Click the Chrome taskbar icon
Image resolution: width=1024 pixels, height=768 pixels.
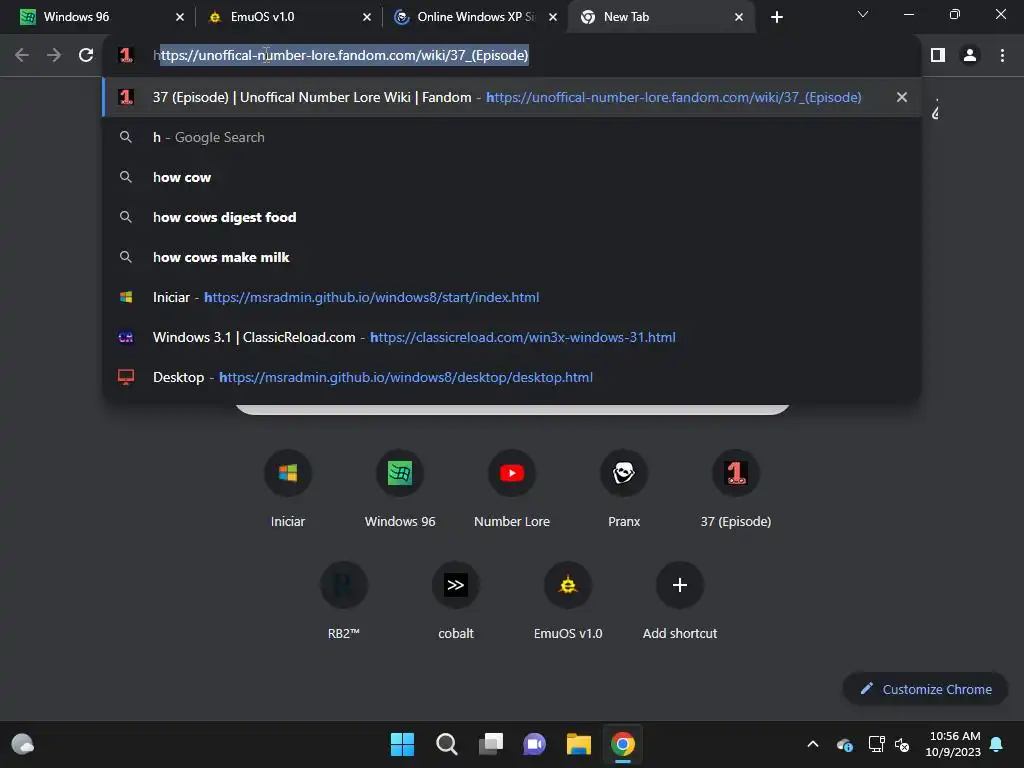(623, 744)
